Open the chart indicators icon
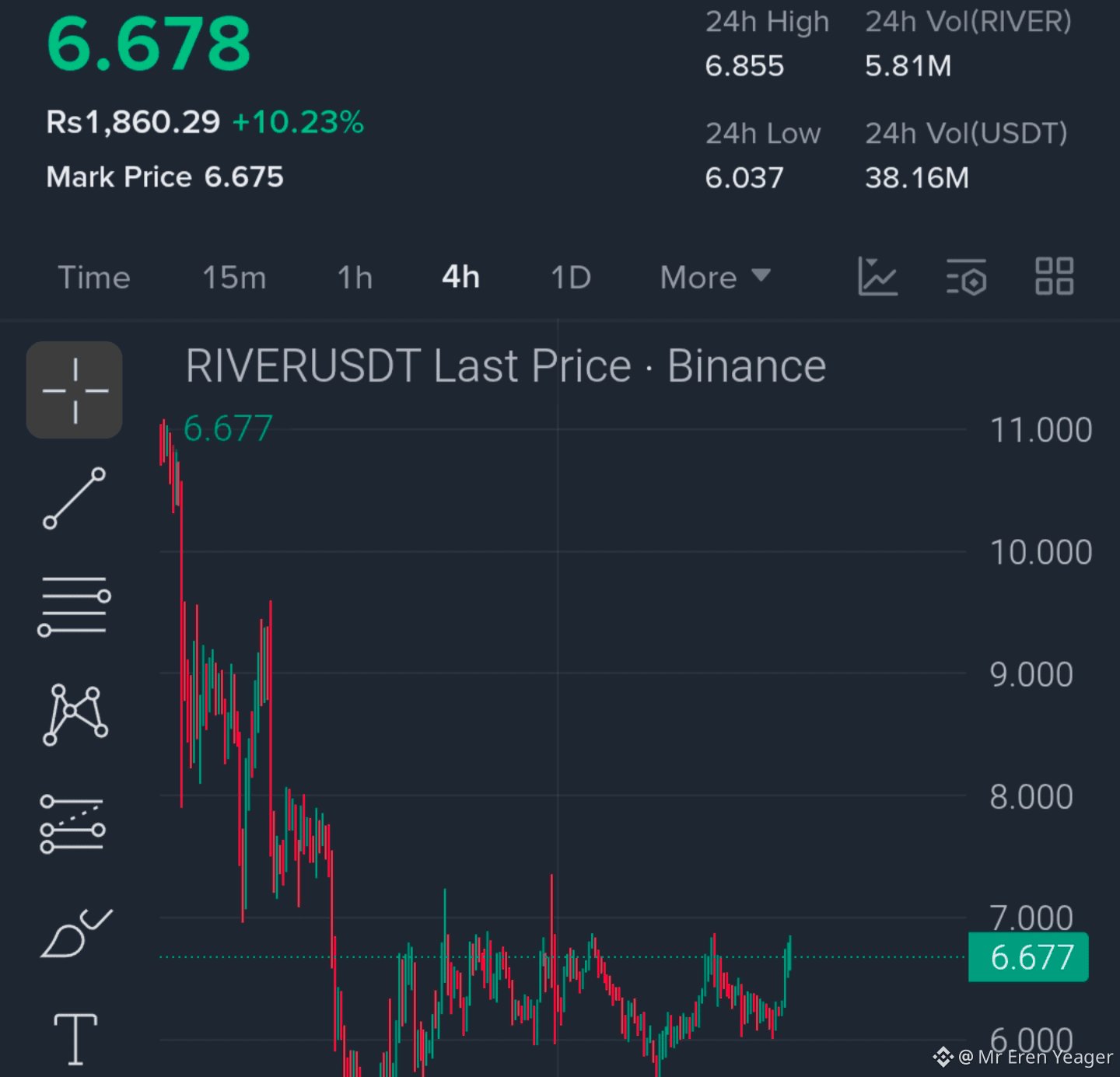The image size is (1120, 1077). (x=878, y=277)
